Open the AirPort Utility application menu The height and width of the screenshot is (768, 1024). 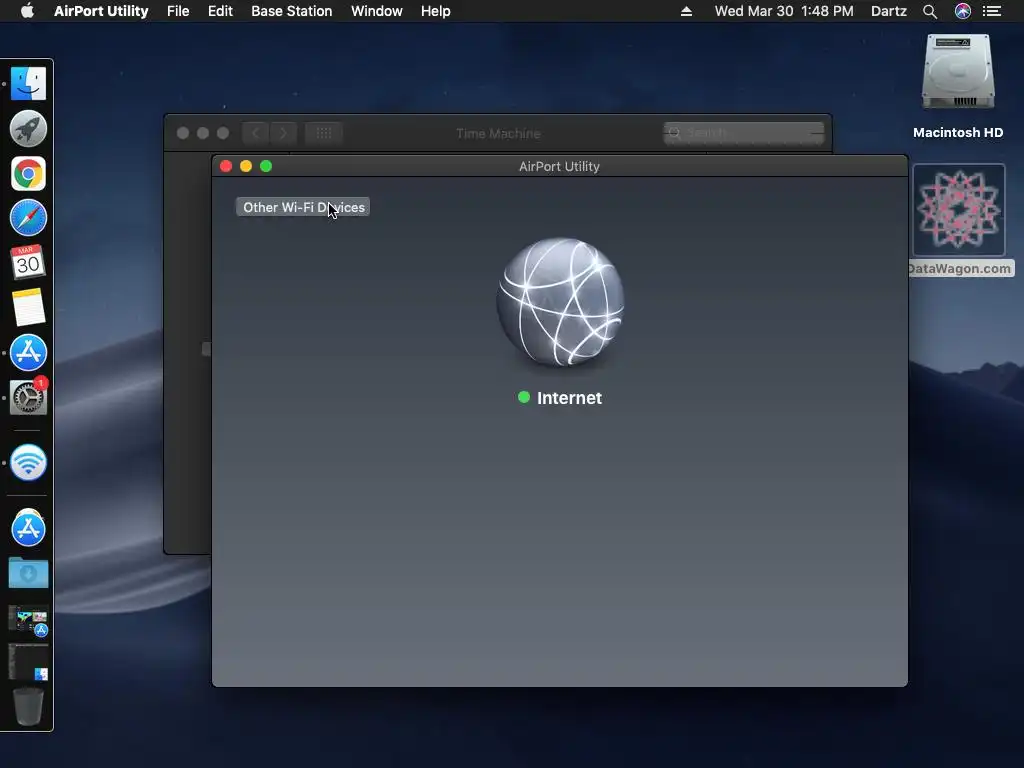pos(101,11)
